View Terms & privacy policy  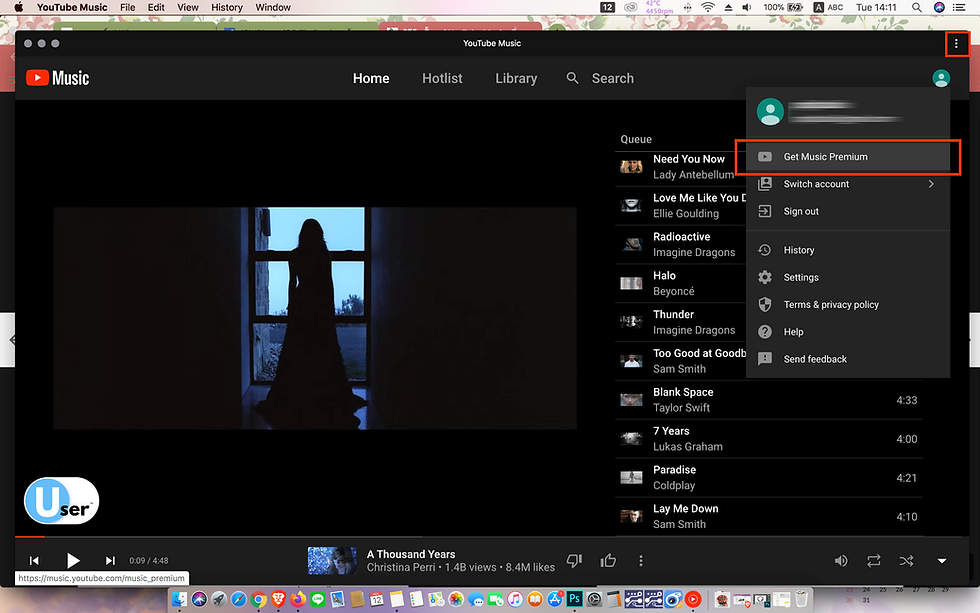click(848, 304)
